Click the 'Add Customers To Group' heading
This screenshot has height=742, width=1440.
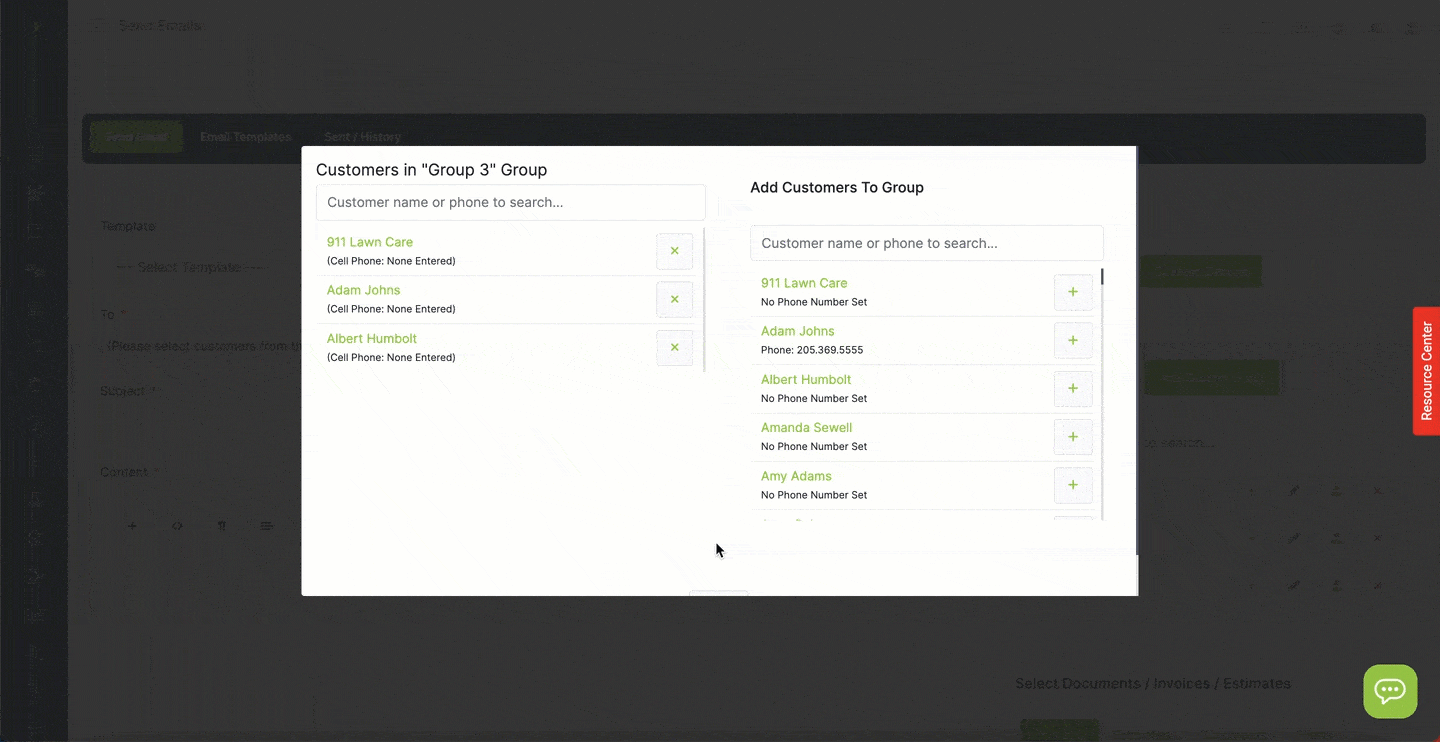click(837, 187)
